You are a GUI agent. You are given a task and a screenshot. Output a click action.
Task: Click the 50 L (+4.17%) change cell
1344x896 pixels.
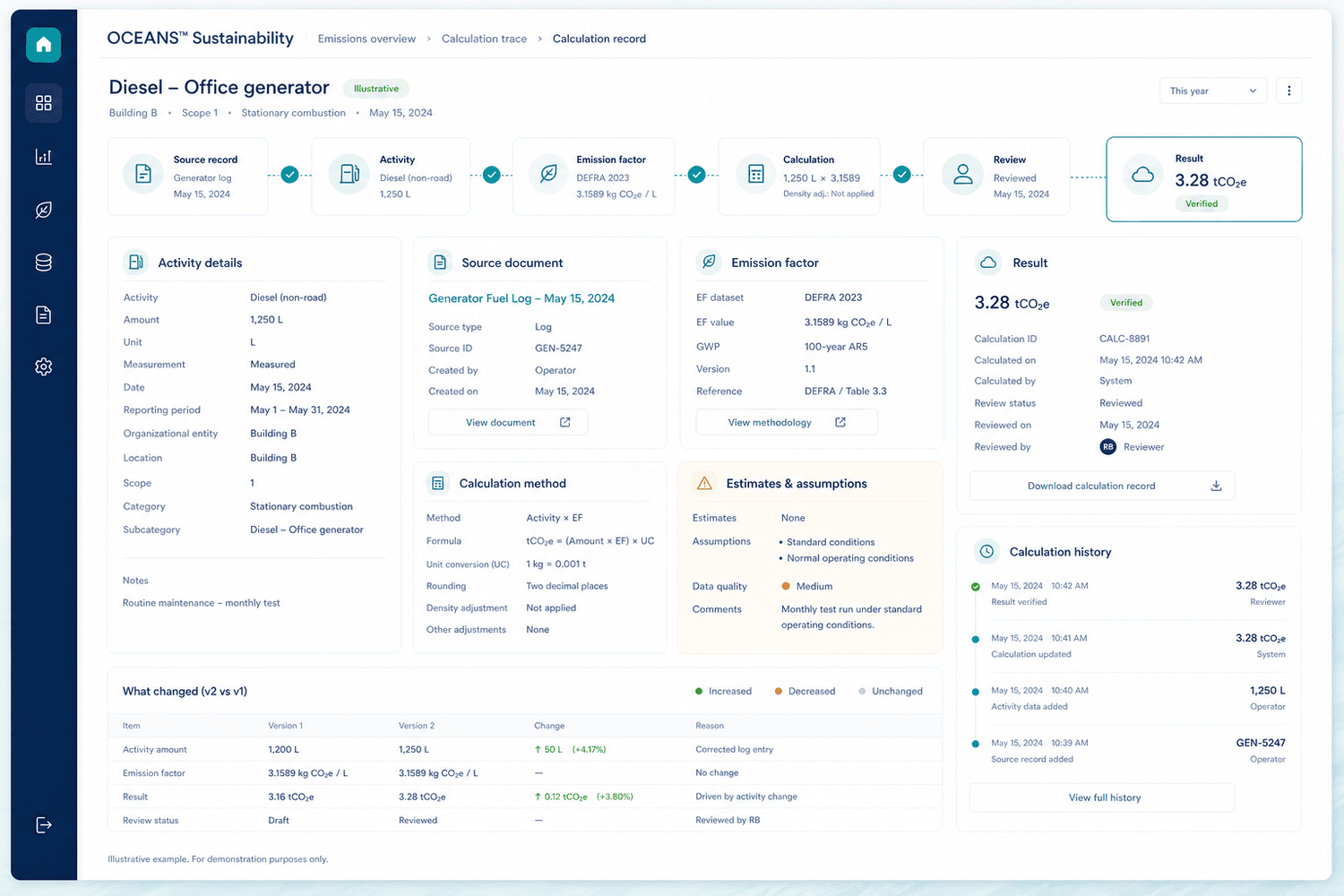coord(570,749)
